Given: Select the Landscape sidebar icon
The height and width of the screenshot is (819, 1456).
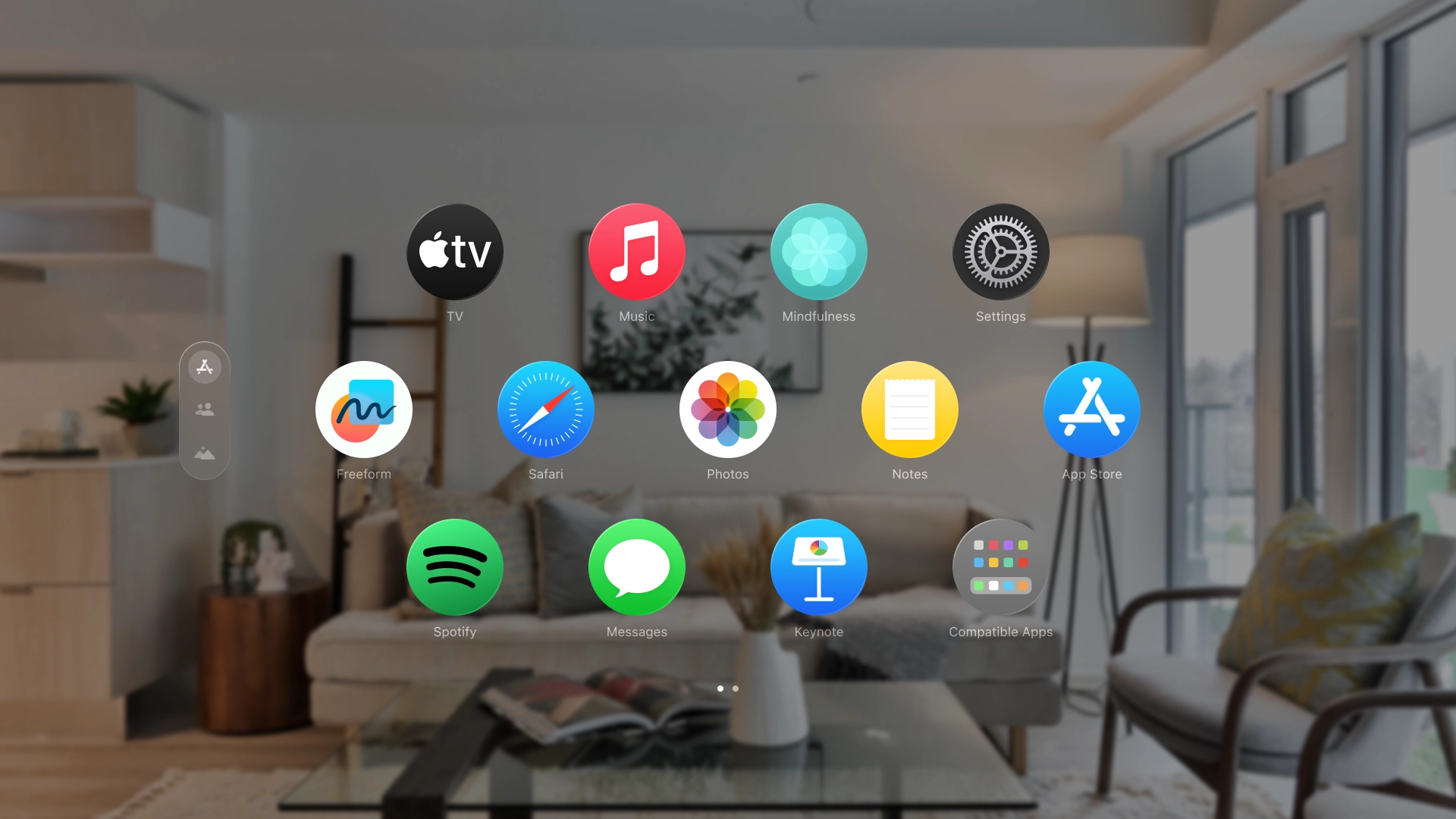Looking at the screenshot, I should (x=204, y=454).
